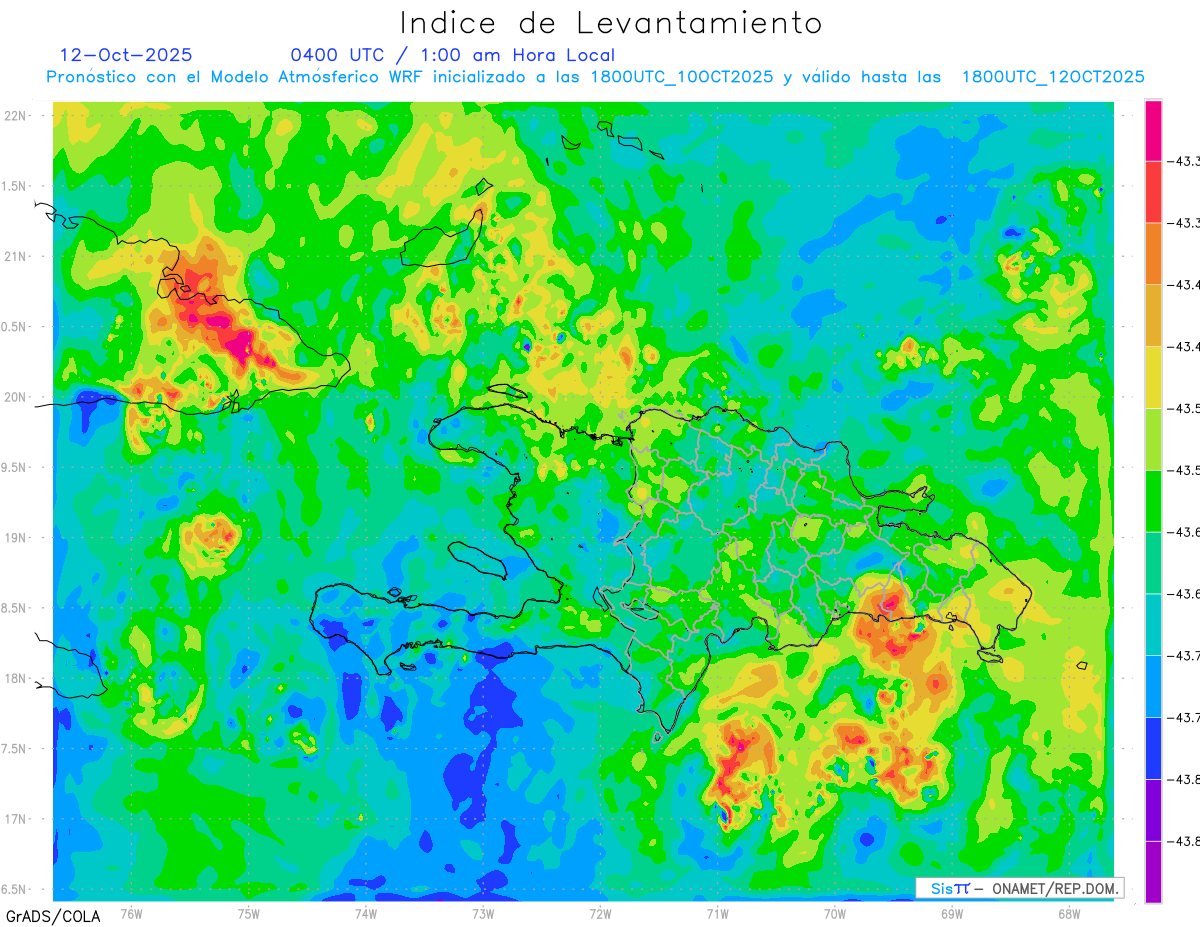Click the bright green swatch in the color bar
Image resolution: width=1200 pixels, height=927 pixels.
(x=1153, y=500)
